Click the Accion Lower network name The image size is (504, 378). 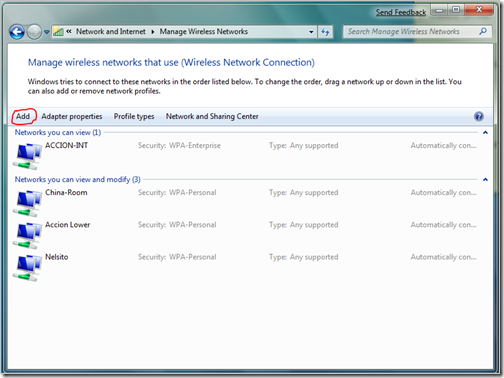pos(67,225)
